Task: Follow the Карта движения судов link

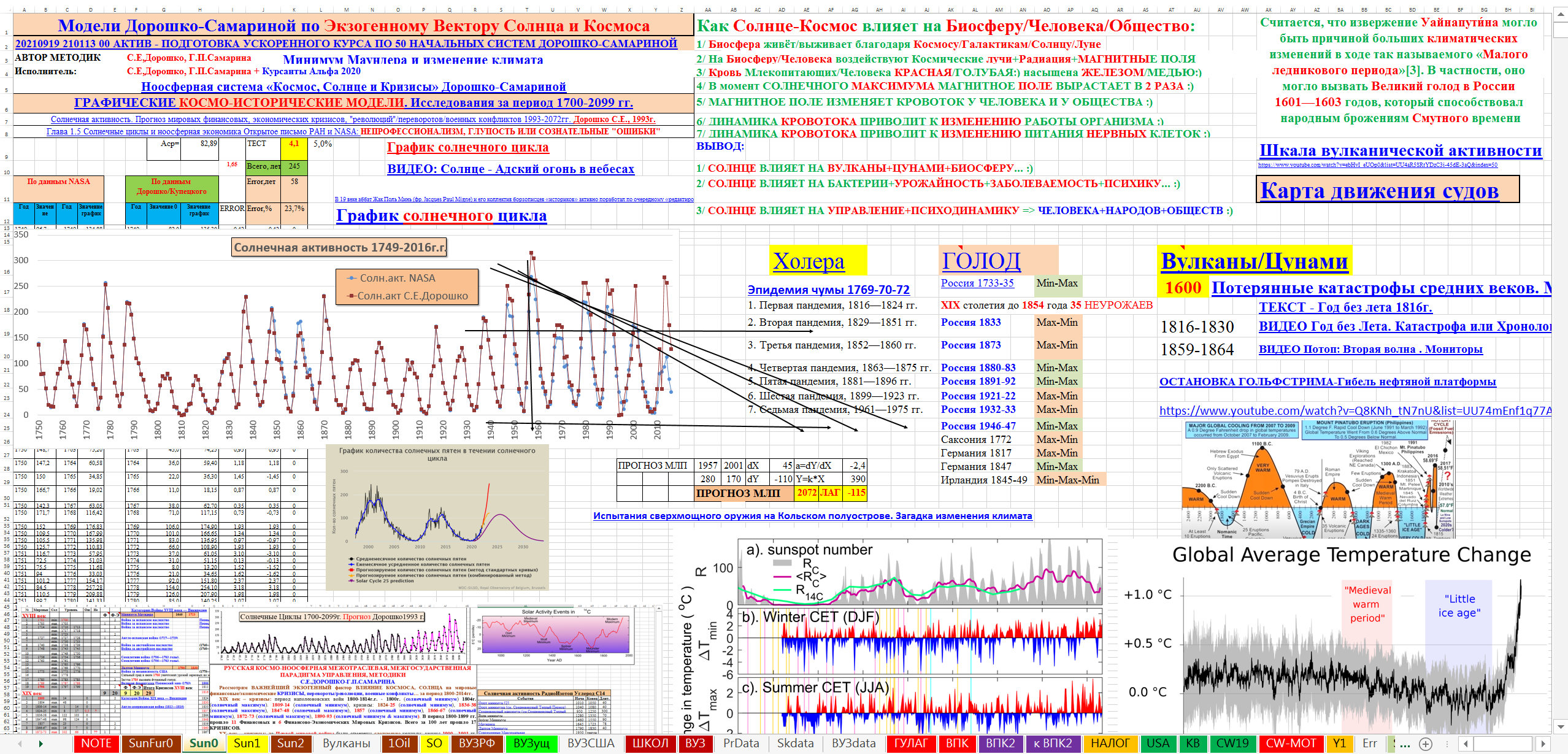Action: 1379,190
